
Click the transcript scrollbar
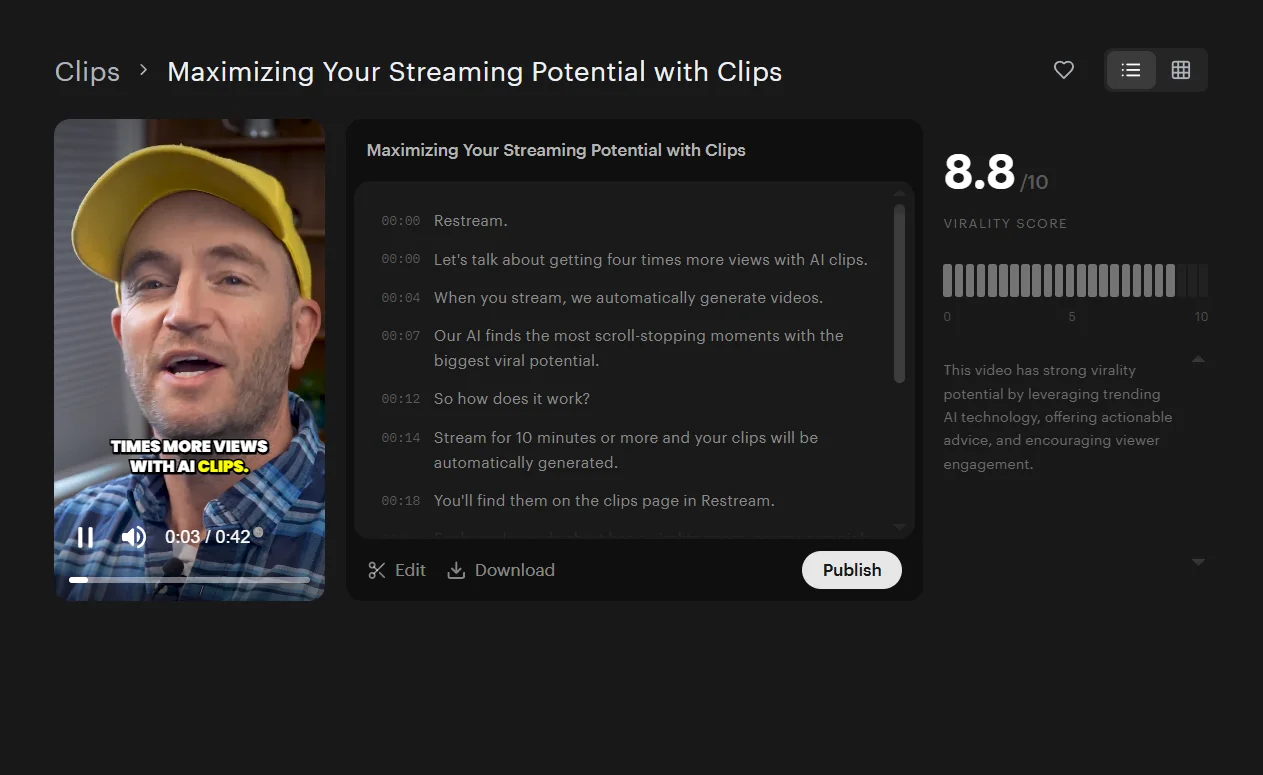coord(899,293)
